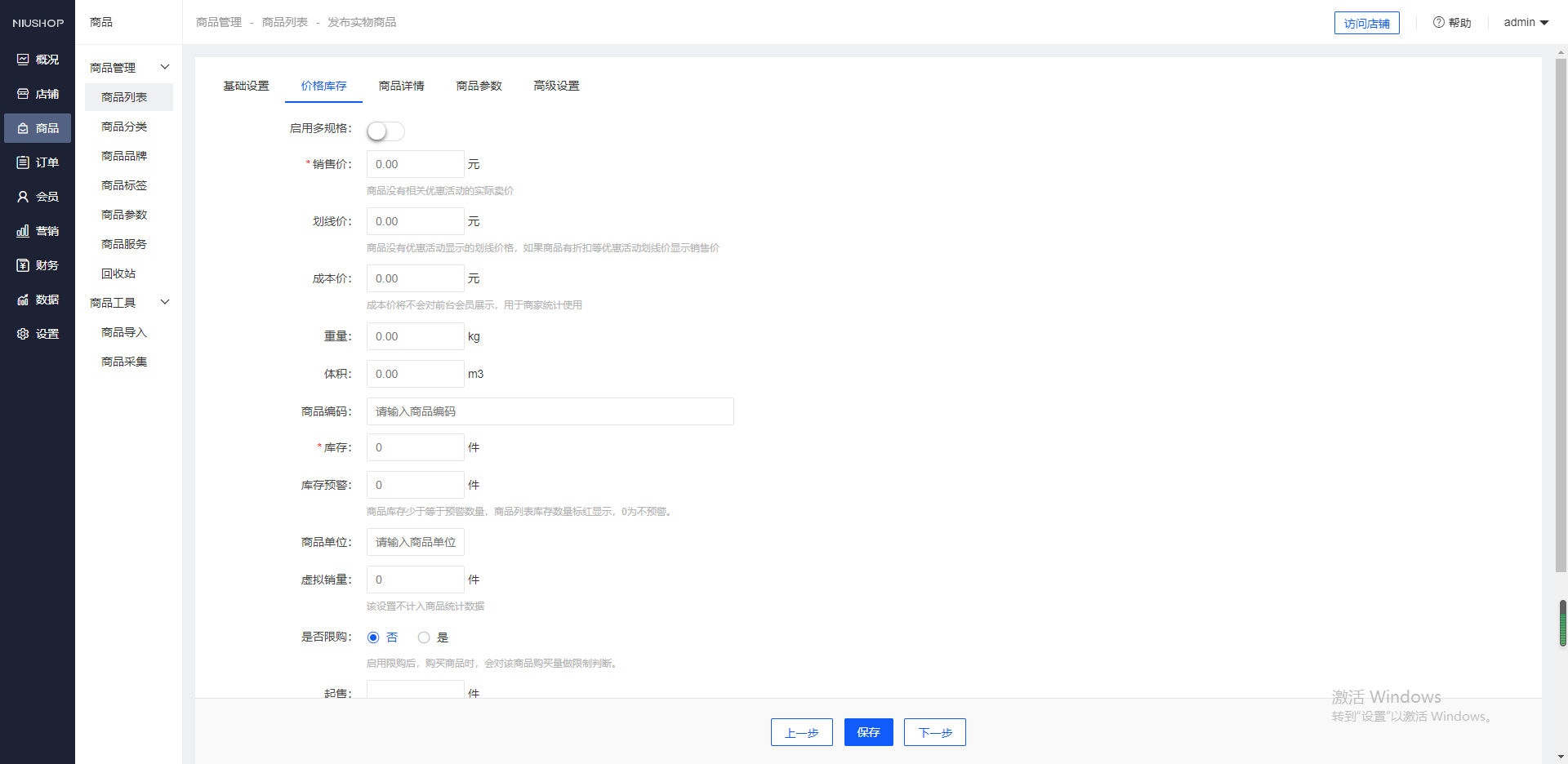Switch to 基础设置 tab
Screen dimensions: 1568x764
click(x=246, y=86)
